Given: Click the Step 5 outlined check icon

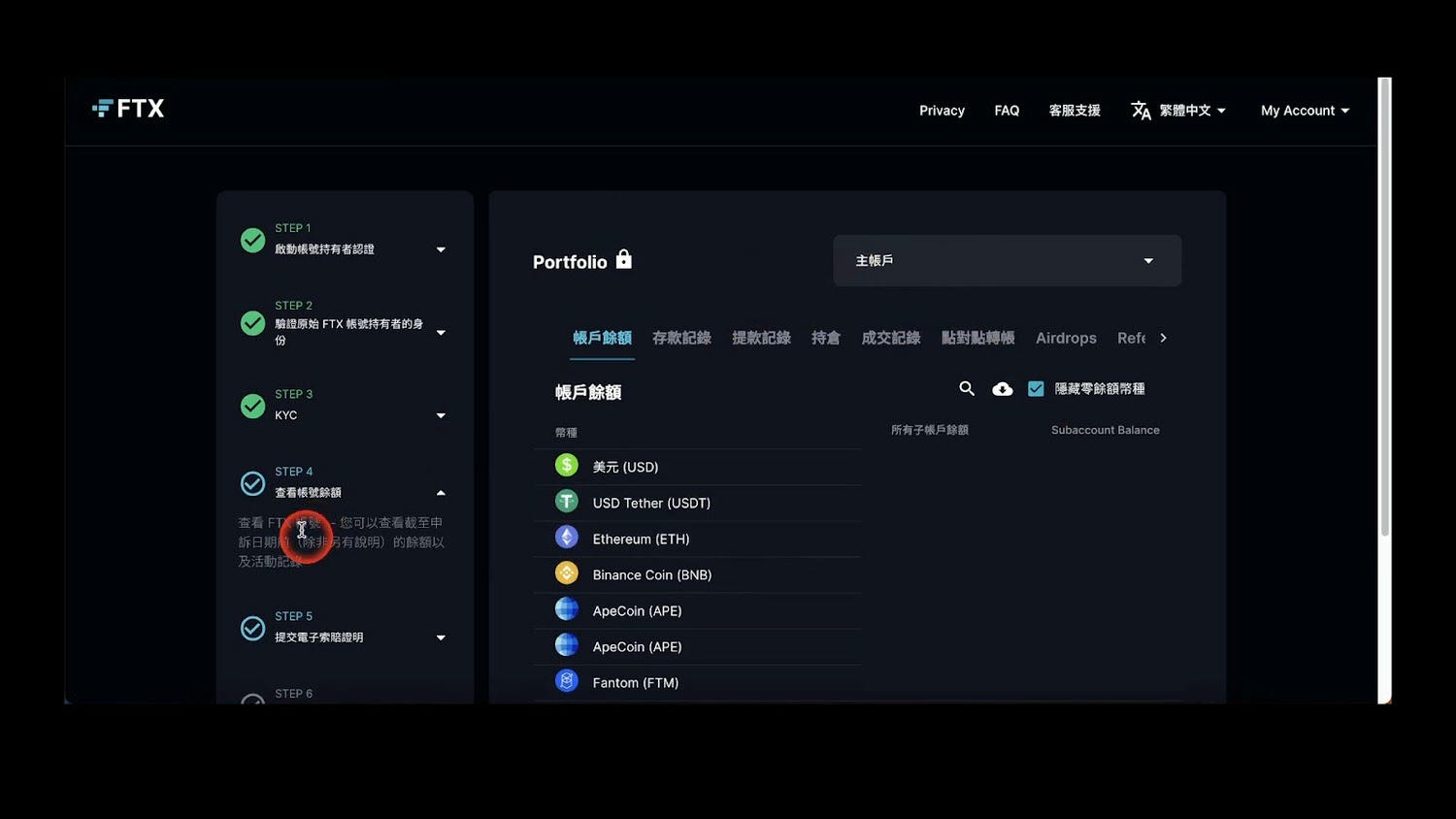Looking at the screenshot, I should coord(252,628).
